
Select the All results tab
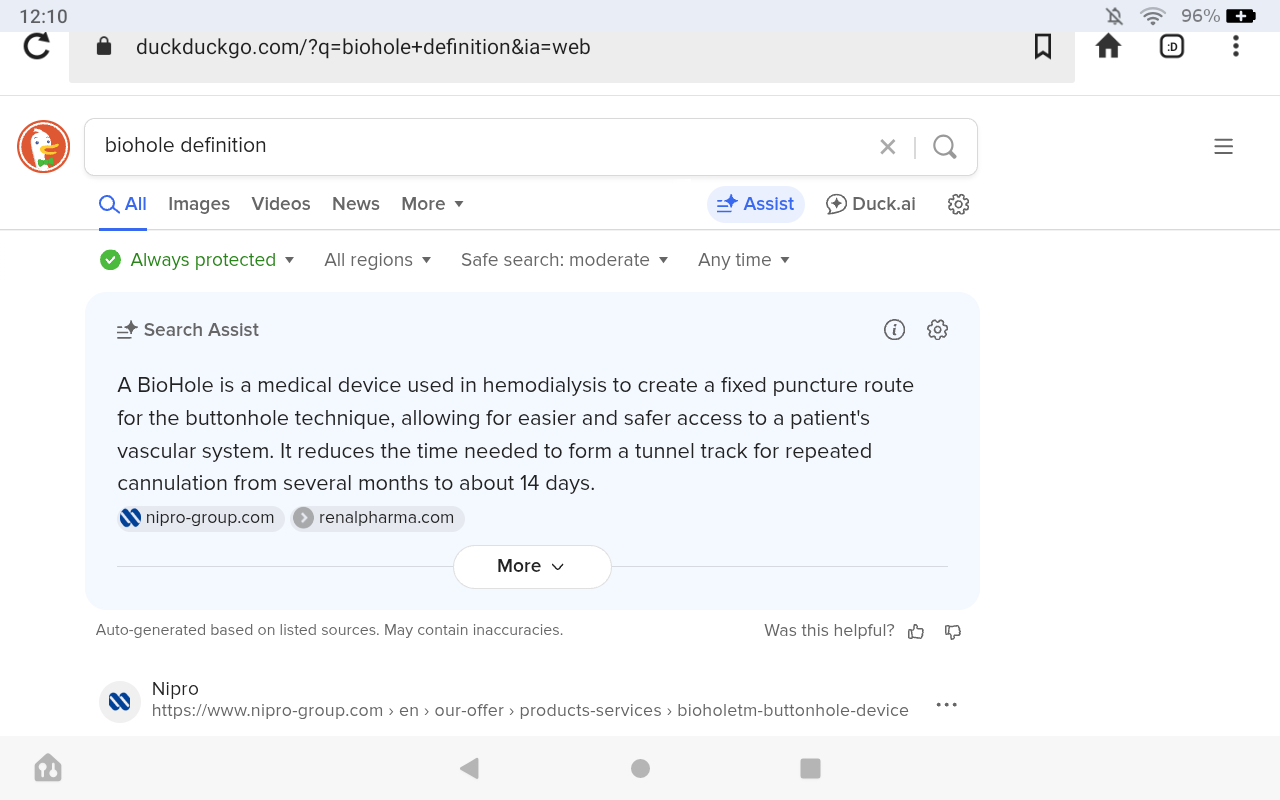coord(123,204)
